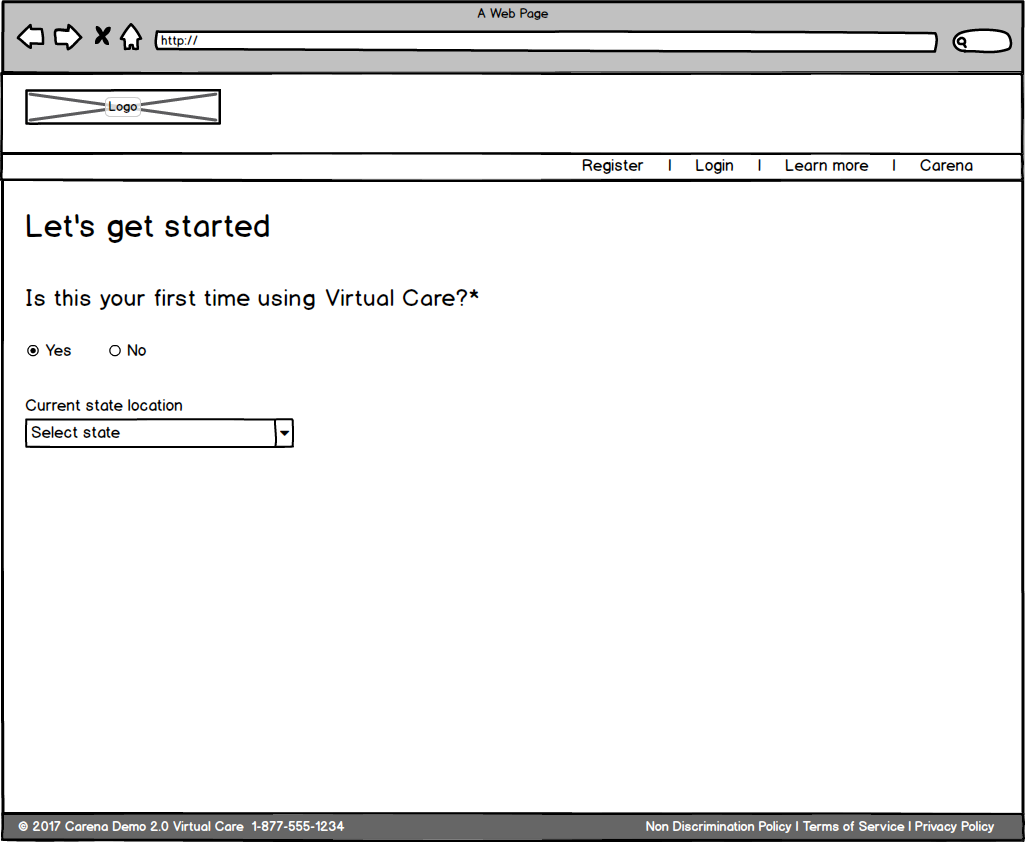The width and height of the screenshot is (1025, 842).
Task: Open the Register menu item
Action: click(x=613, y=165)
